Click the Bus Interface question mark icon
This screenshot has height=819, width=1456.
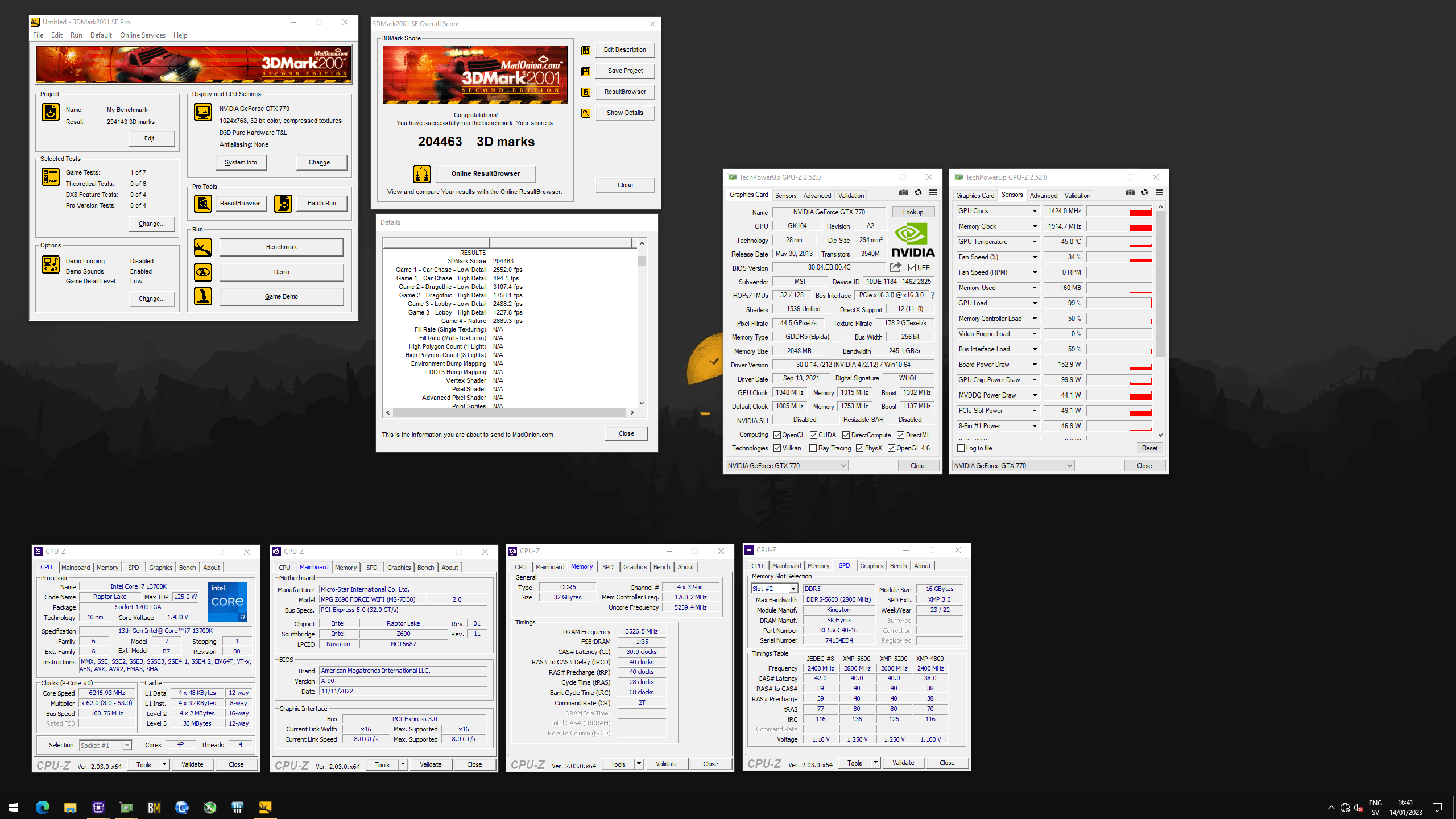pyautogui.click(x=933, y=295)
